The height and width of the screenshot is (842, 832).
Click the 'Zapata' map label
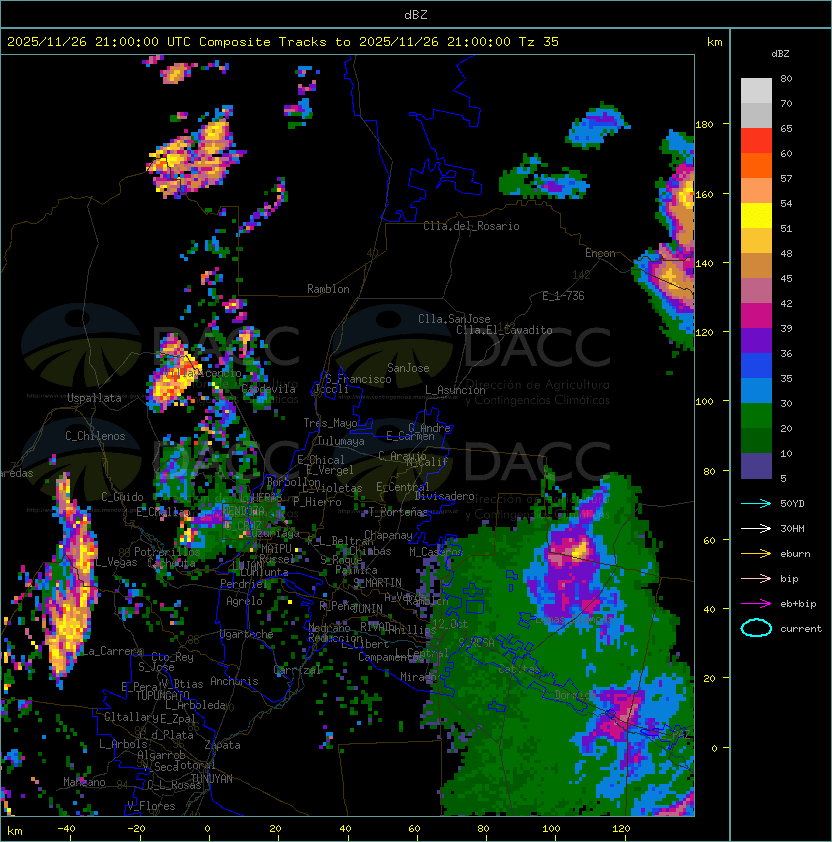coord(222,745)
